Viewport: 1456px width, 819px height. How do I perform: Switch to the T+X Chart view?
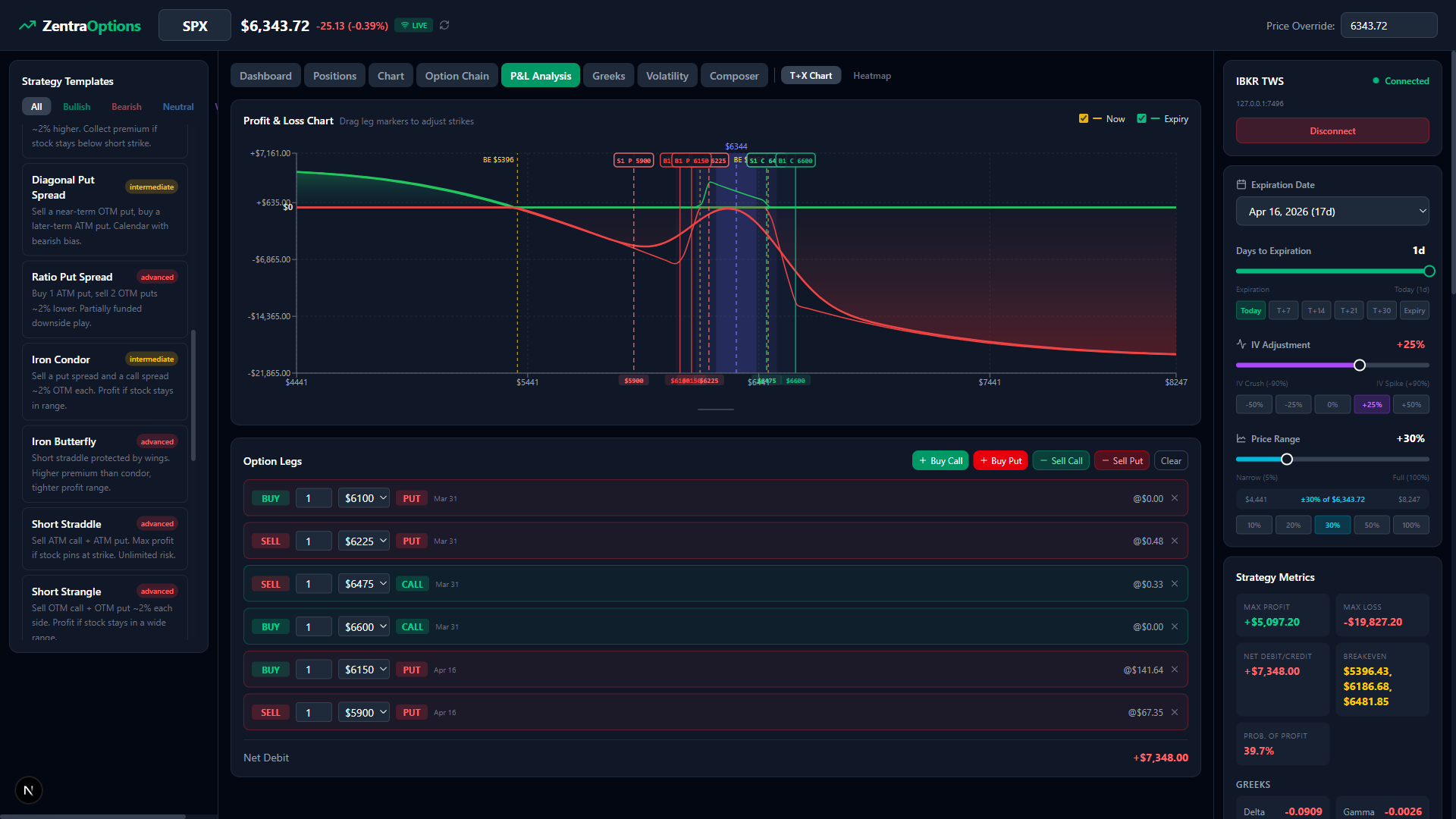coord(811,76)
